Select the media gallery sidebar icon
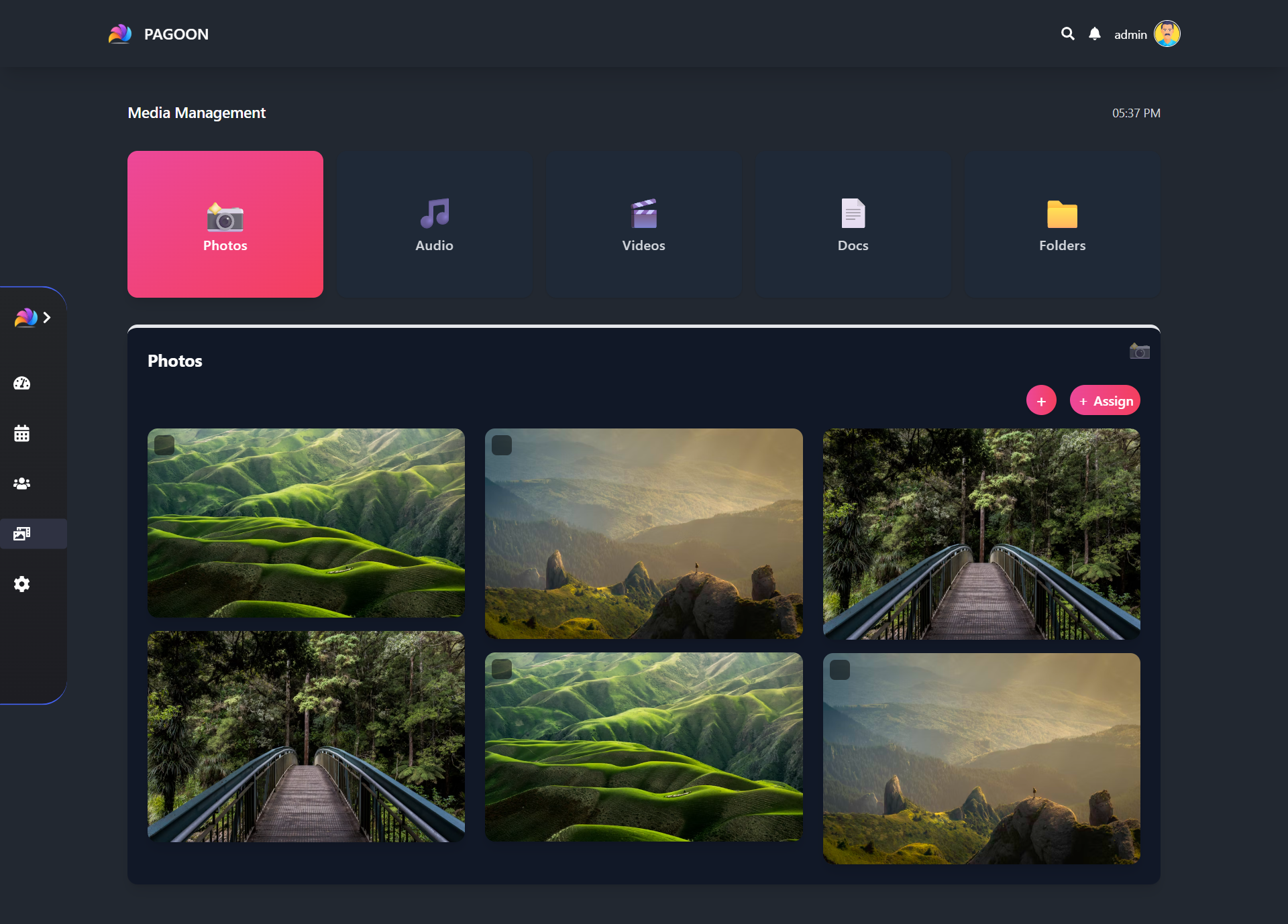The height and width of the screenshot is (924, 1288). click(22, 534)
